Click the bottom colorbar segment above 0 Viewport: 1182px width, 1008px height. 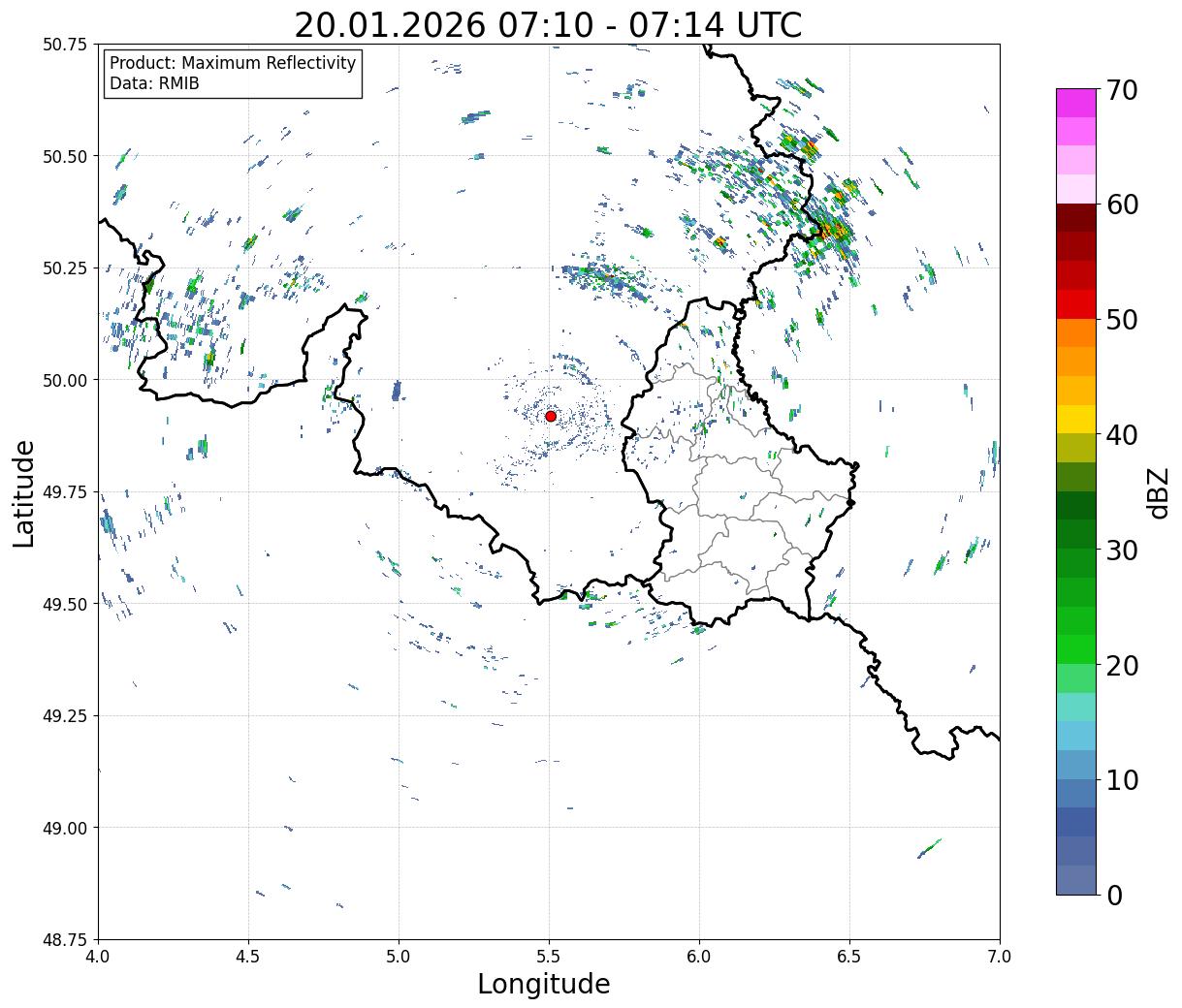pos(1076,879)
